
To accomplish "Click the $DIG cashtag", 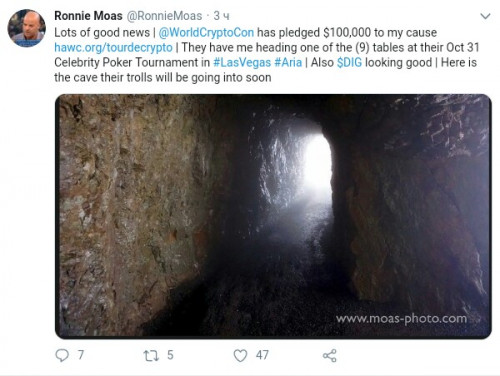I will [x=349, y=62].
